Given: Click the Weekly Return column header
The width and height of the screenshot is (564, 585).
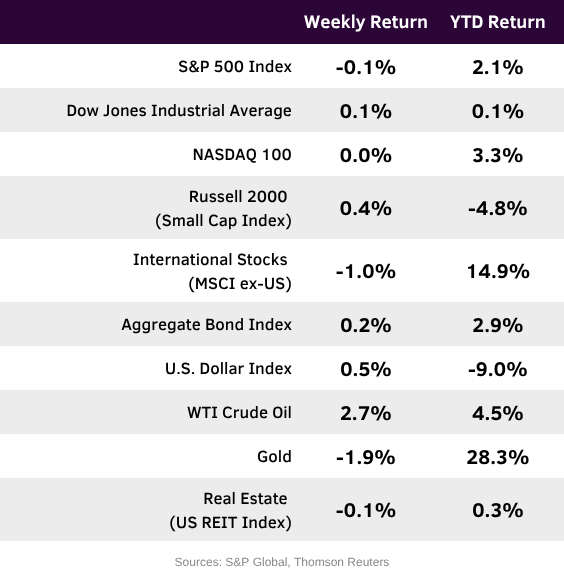Looking at the screenshot, I should pos(366,22).
